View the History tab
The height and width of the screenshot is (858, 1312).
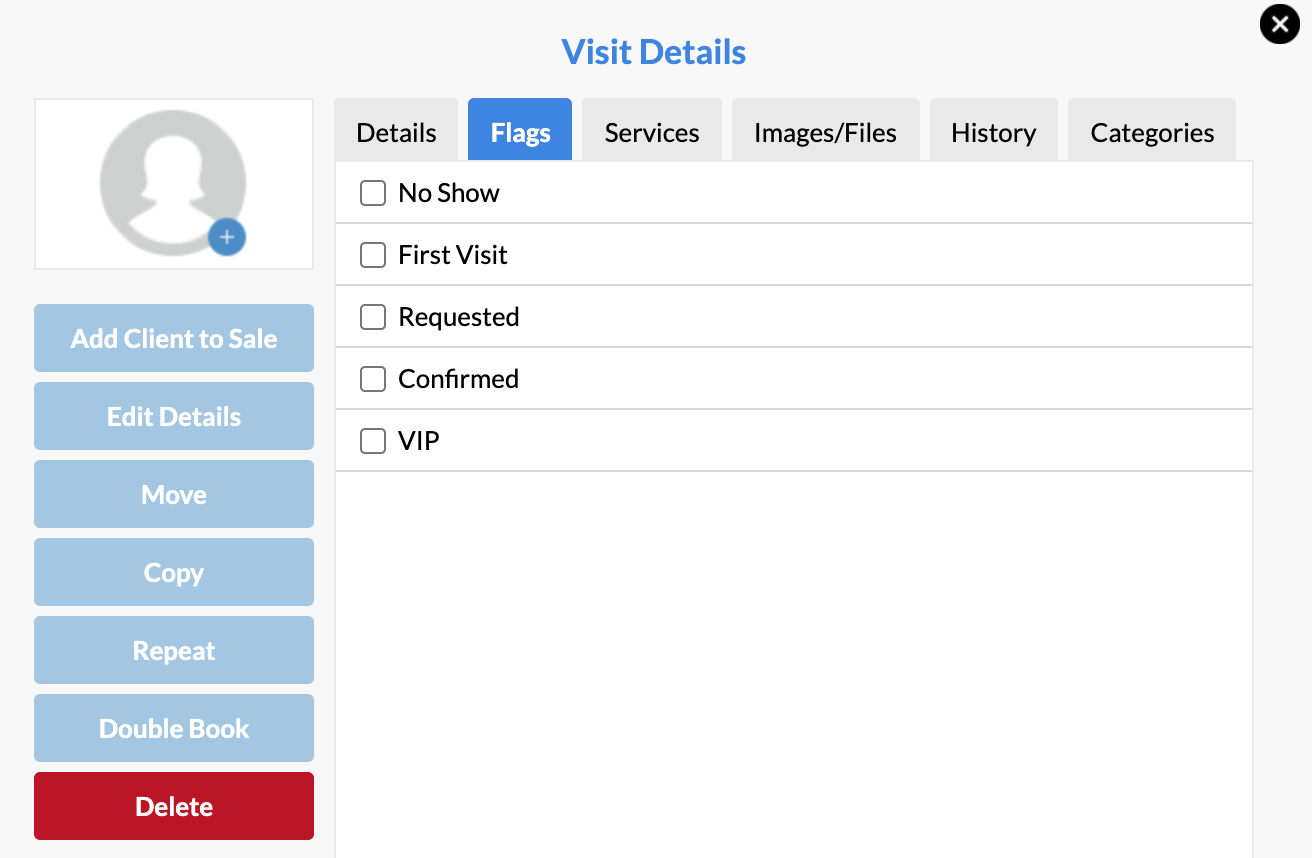click(993, 131)
